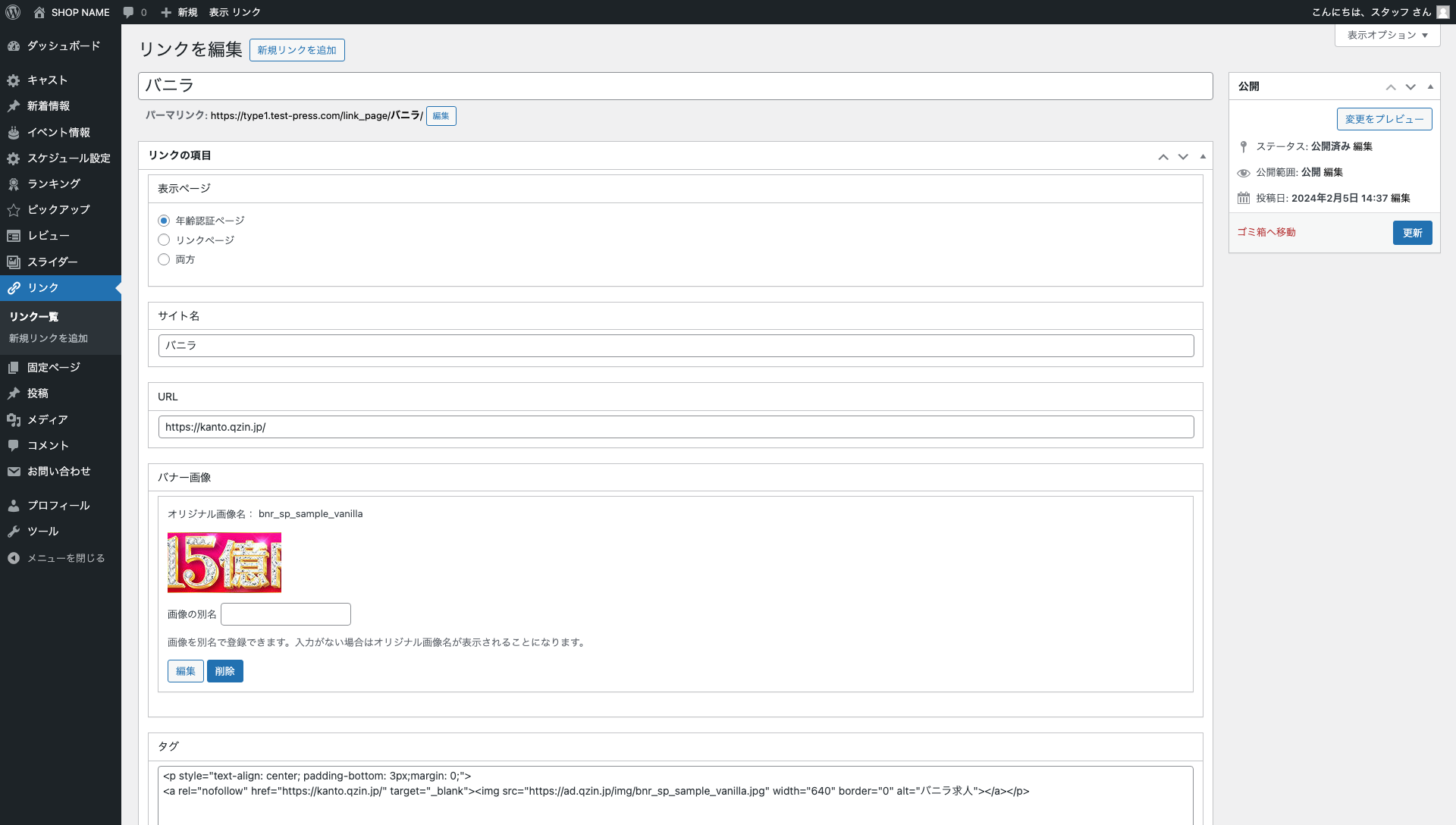The image size is (1456, 825).
Task: Click 新規リンクを追加 button beside heading
Action: (297, 50)
